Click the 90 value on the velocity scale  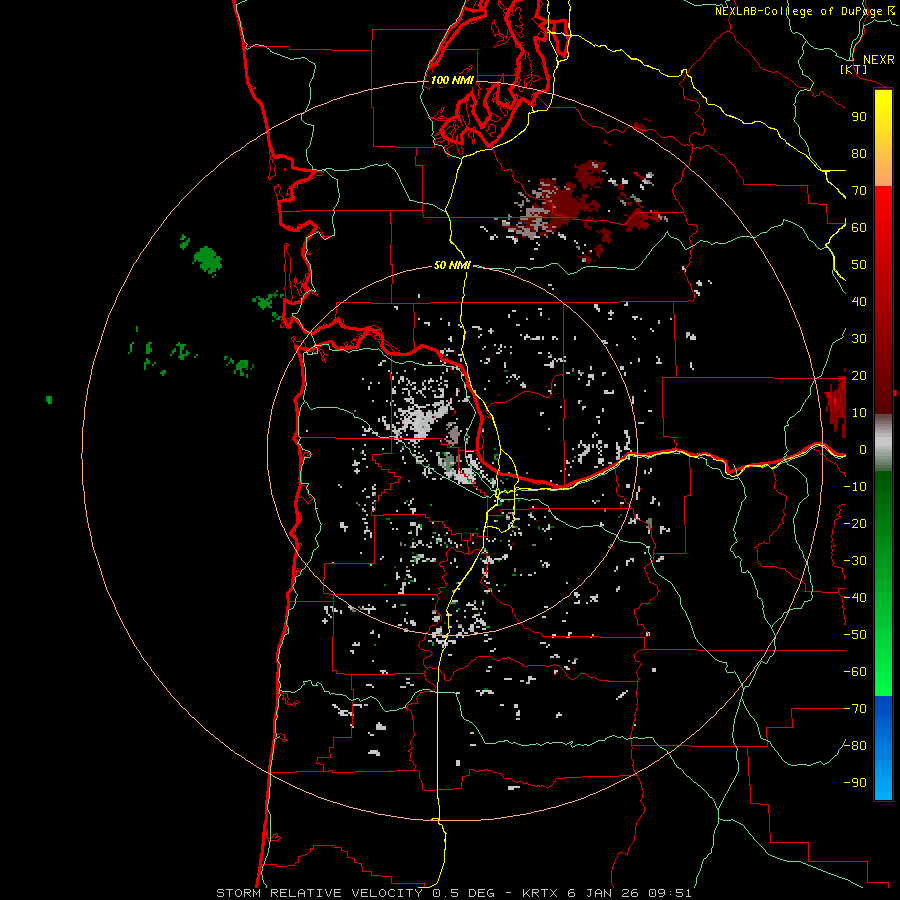click(859, 117)
